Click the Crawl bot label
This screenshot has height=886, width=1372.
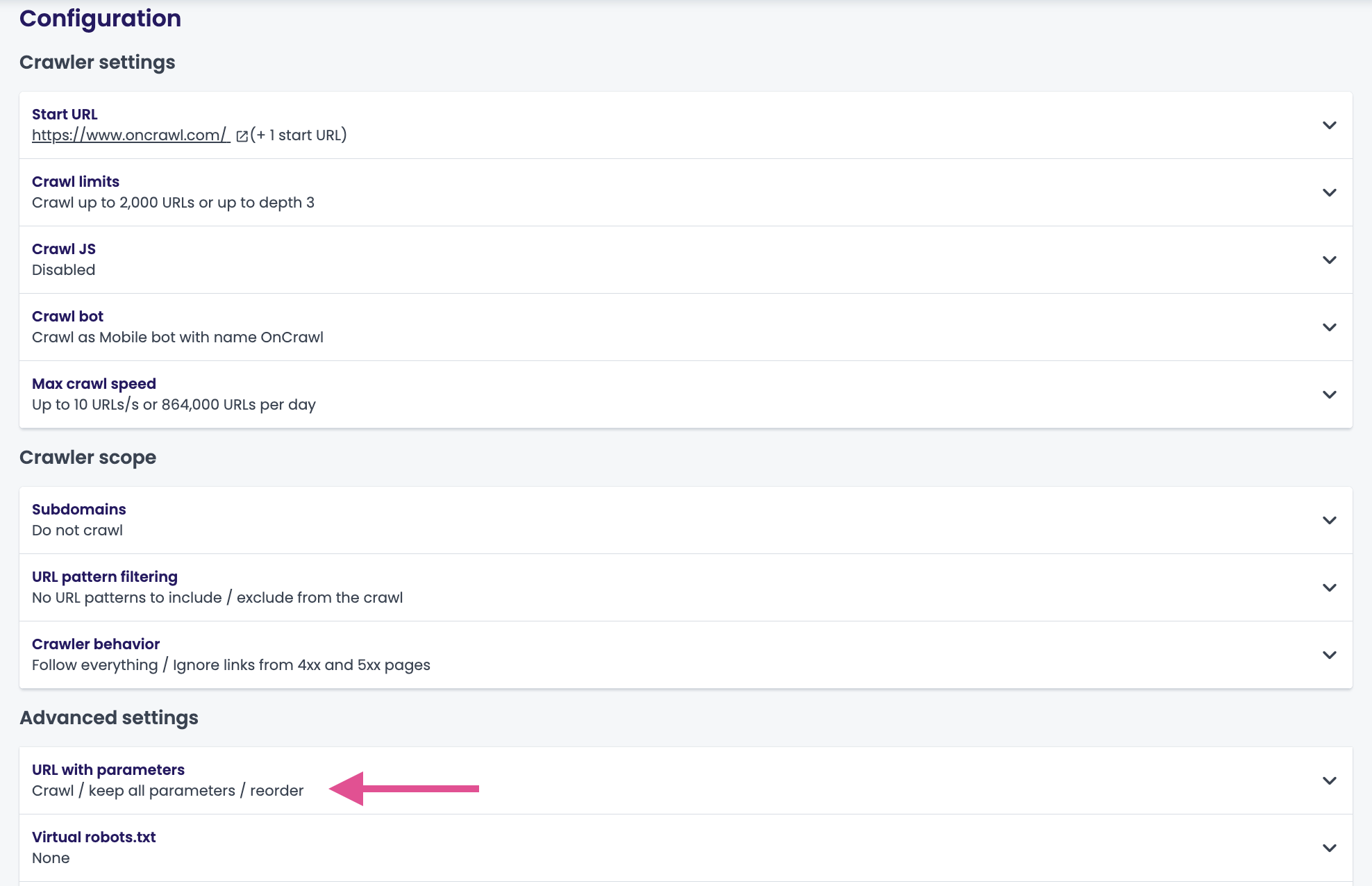(67, 316)
